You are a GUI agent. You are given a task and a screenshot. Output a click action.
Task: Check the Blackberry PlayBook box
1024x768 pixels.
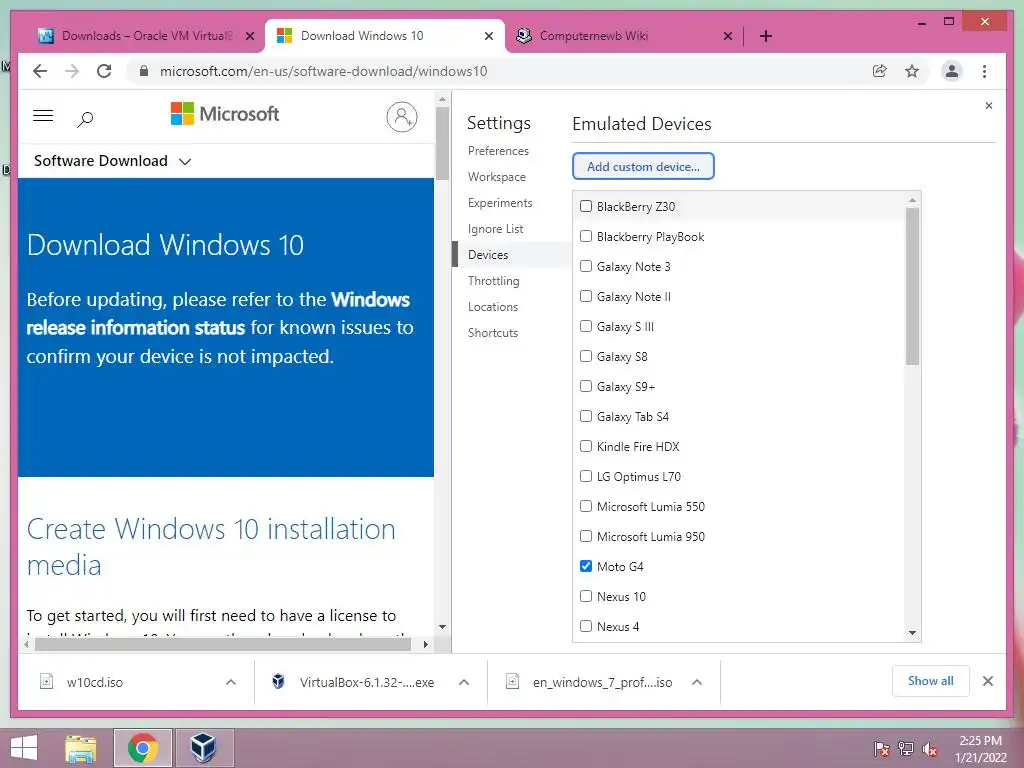(x=586, y=236)
